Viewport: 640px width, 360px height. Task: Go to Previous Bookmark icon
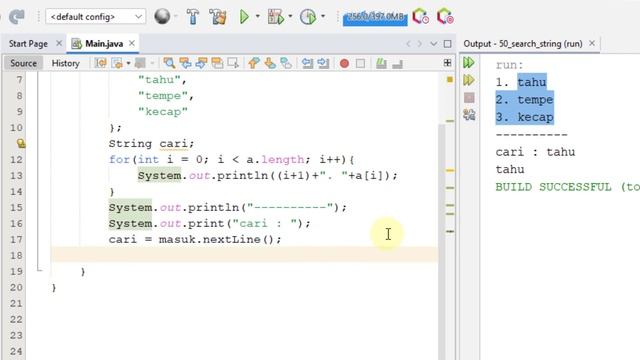point(253,63)
